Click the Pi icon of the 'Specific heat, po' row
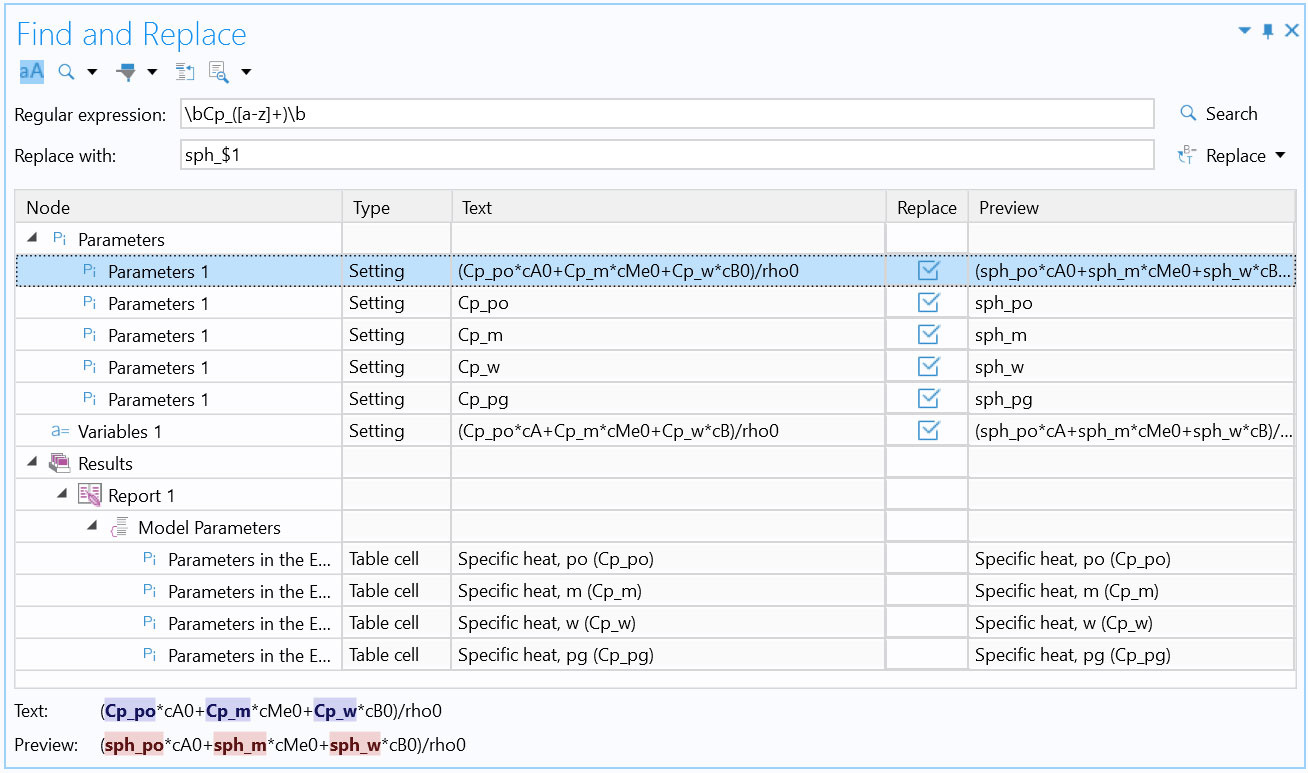The image size is (1308, 773). coord(150,559)
